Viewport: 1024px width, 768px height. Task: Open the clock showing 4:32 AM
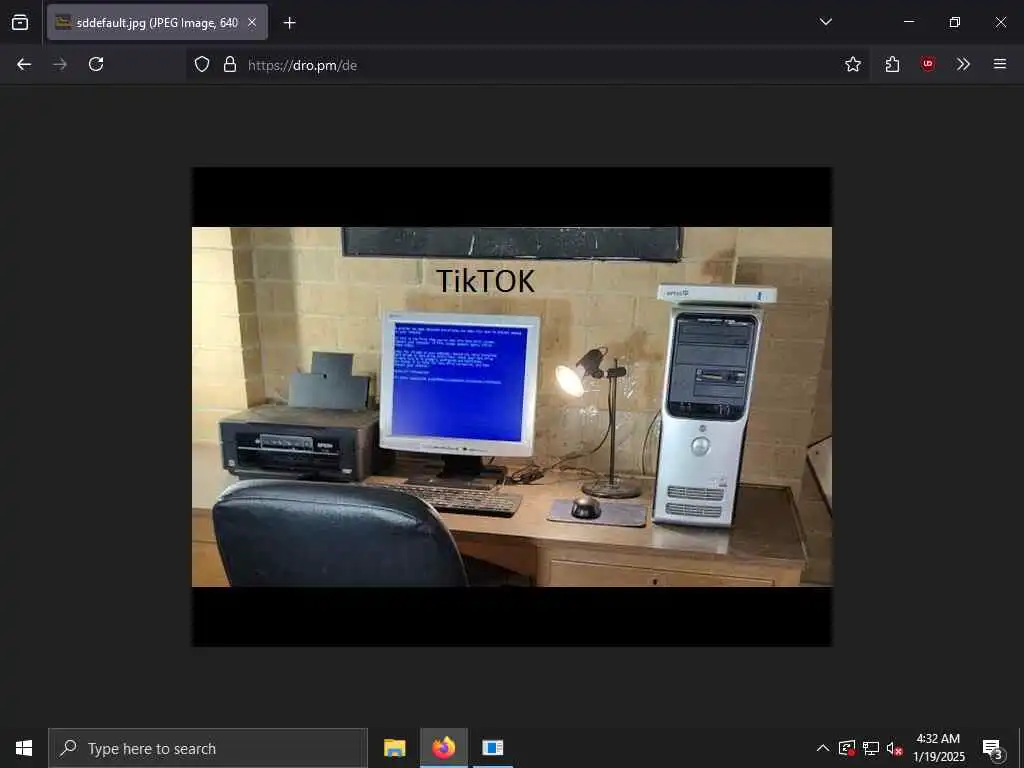938,748
